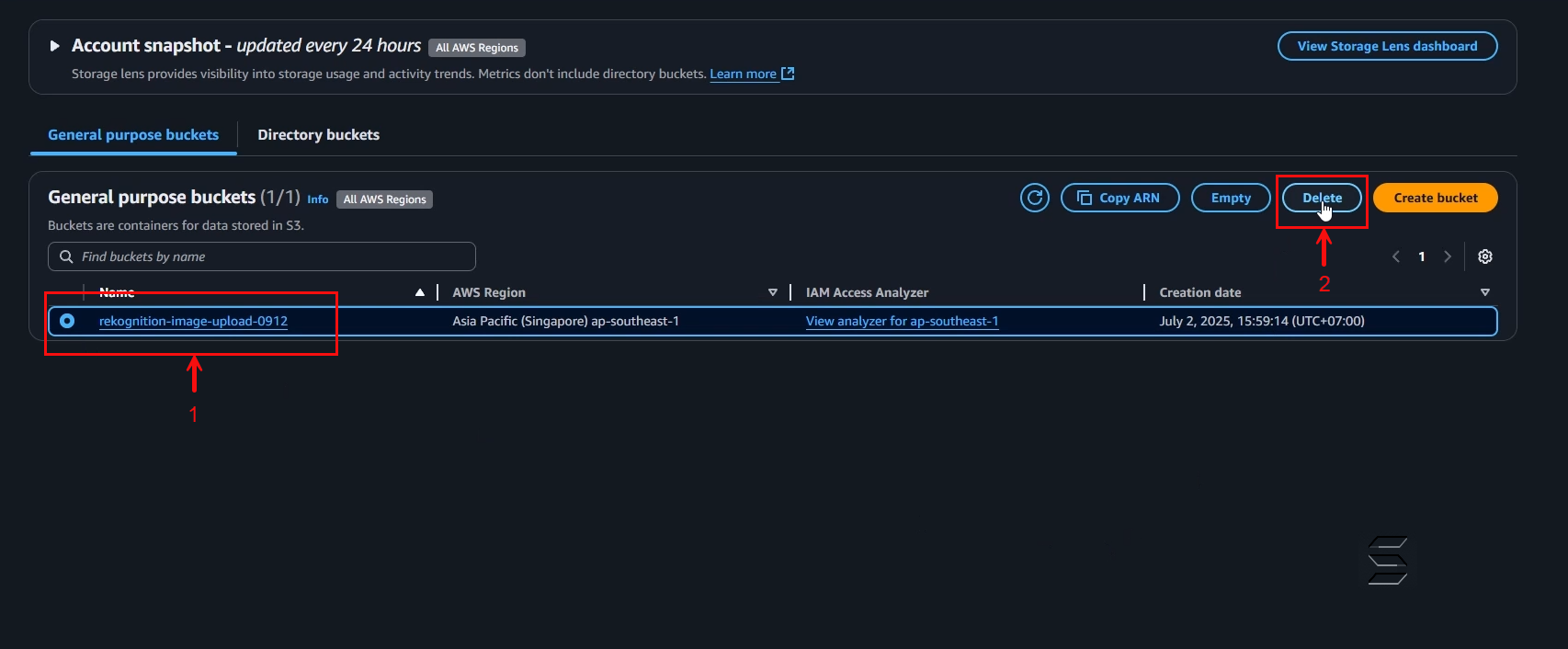Image resolution: width=1568 pixels, height=649 pixels.
Task: Delete the selected bucket
Action: tap(1322, 198)
